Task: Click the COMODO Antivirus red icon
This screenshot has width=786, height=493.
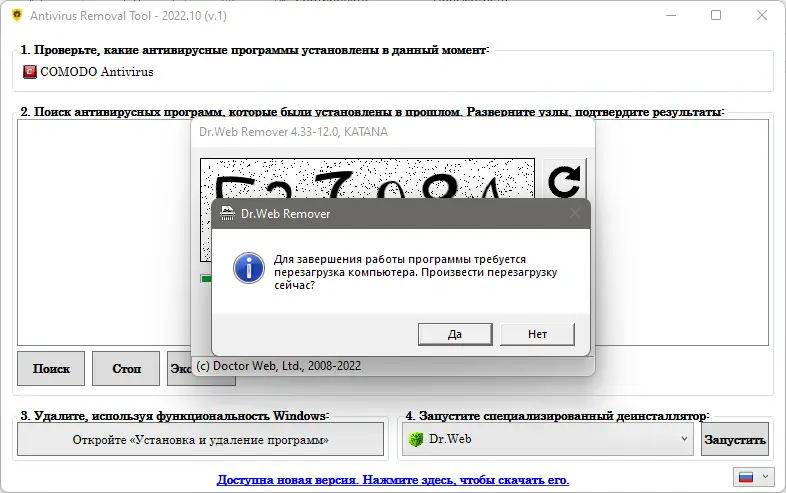Action: pyautogui.click(x=30, y=72)
